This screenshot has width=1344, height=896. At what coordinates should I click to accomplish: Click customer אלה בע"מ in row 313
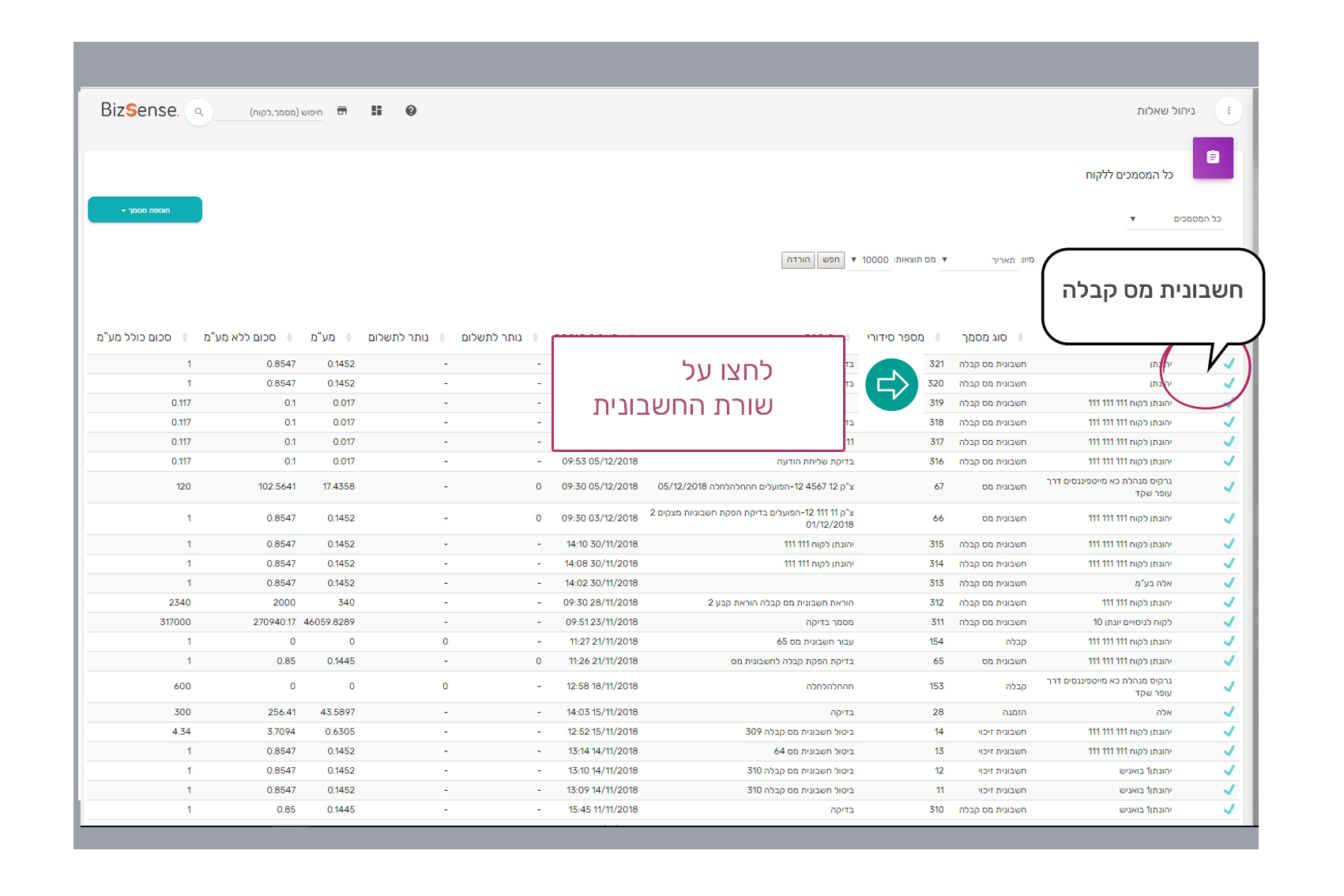pos(1154,583)
